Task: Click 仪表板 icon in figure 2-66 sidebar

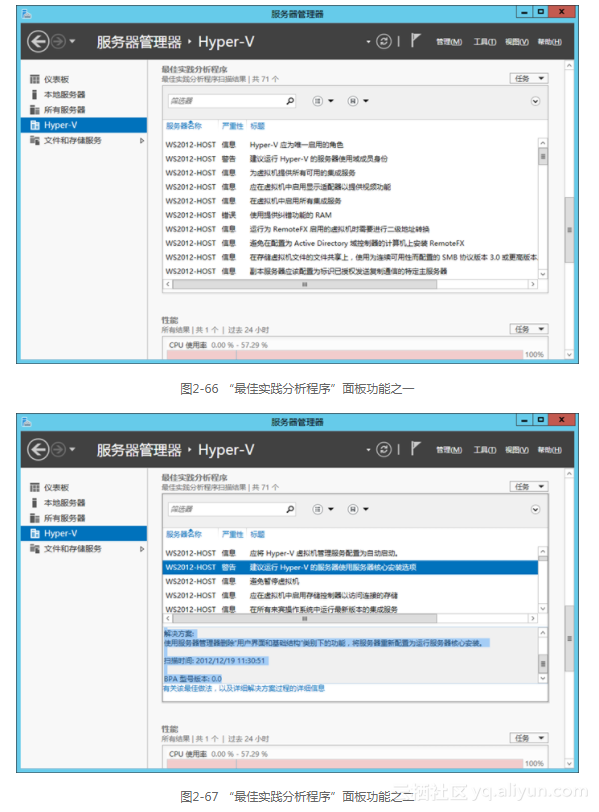Action: (x=35, y=79)
